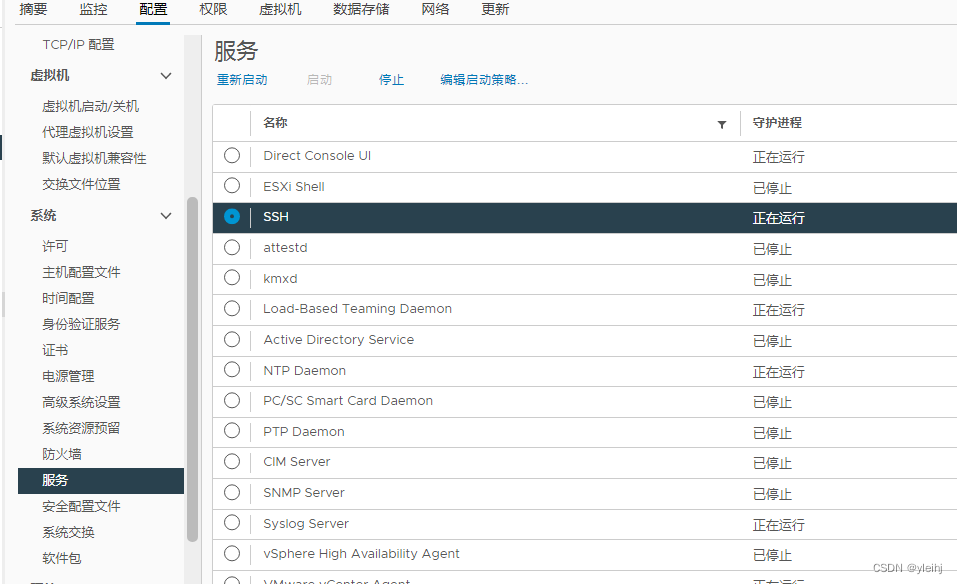The width and height of the screenshot is (957, 584).
Task: Open 证书 settings
Action: pos(55,350)
